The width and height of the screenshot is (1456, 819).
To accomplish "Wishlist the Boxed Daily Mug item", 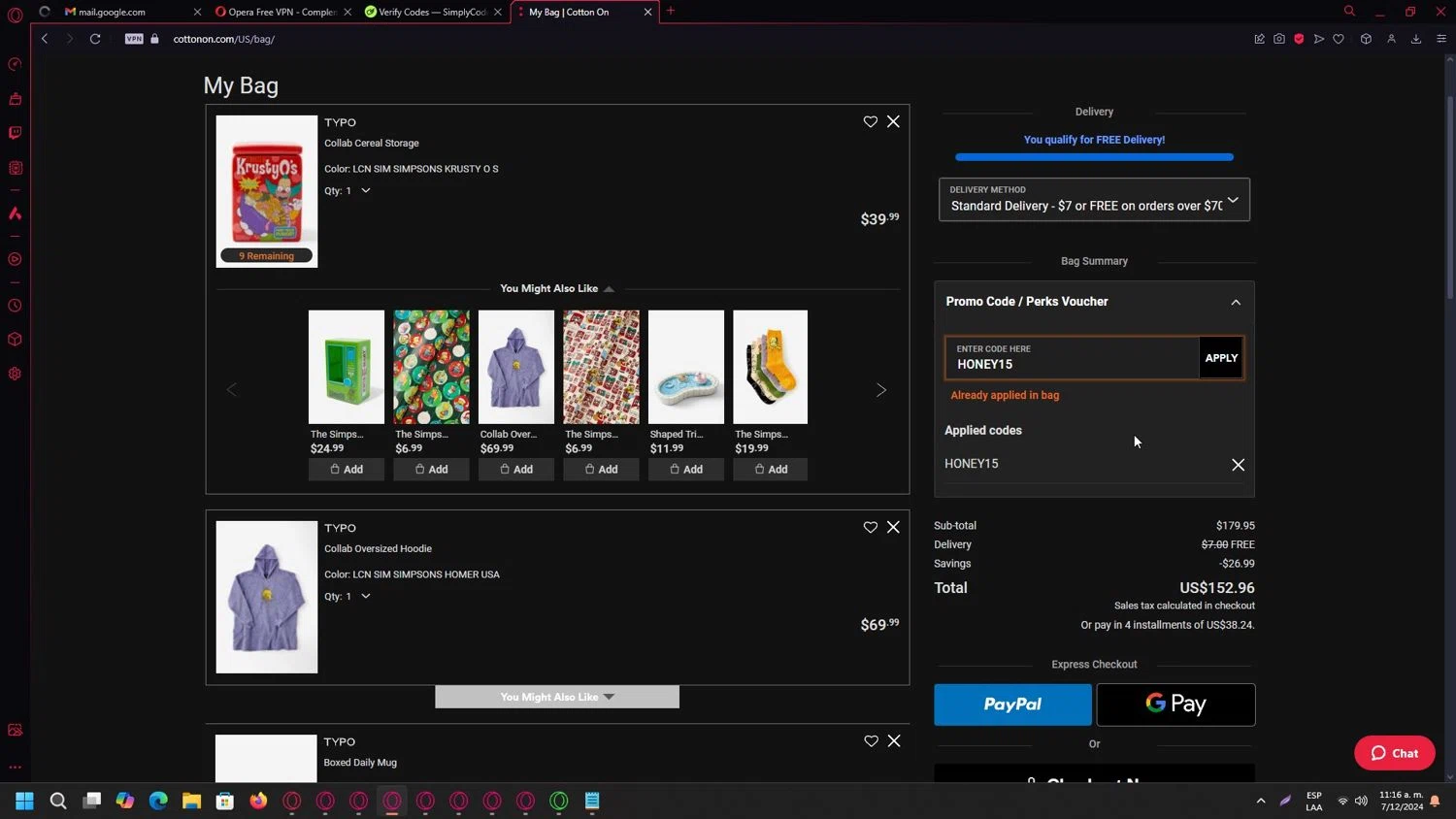I will tap(871, 740).
